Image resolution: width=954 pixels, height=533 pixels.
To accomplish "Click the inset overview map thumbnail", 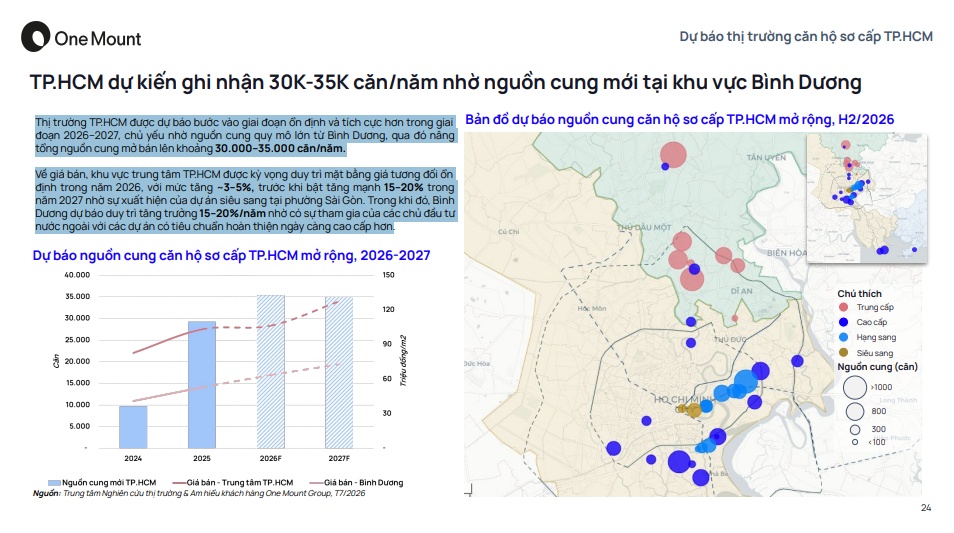I will click(x=867, y=199).
